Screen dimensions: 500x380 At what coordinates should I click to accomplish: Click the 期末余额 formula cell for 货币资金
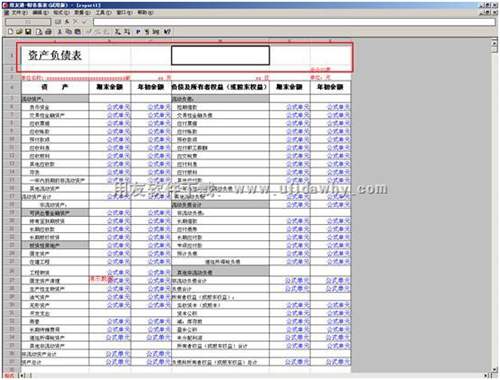tap(110, 107)
